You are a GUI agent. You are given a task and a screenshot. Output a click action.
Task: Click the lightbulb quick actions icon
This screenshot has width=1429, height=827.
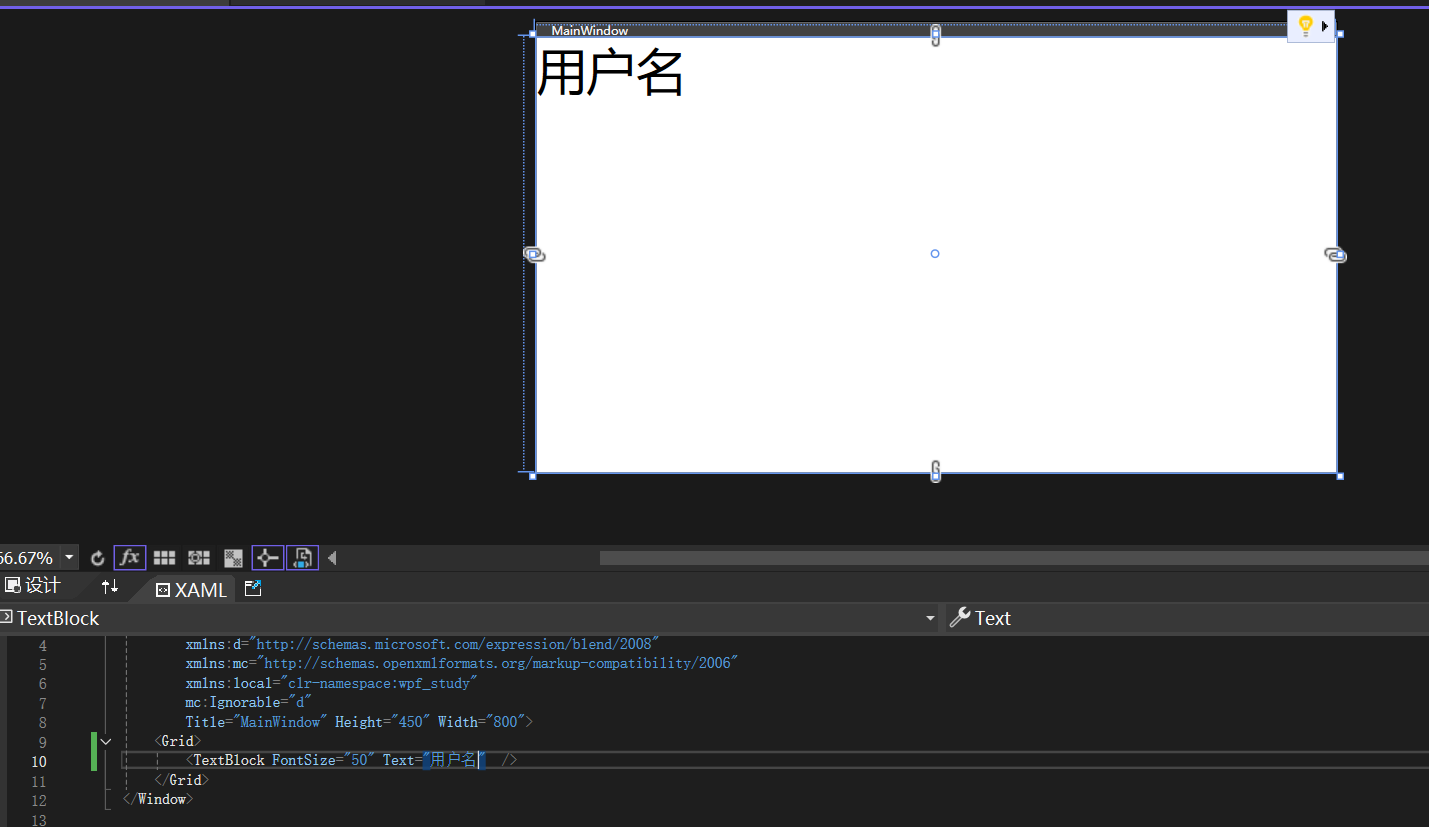[x=1305, y=26]
